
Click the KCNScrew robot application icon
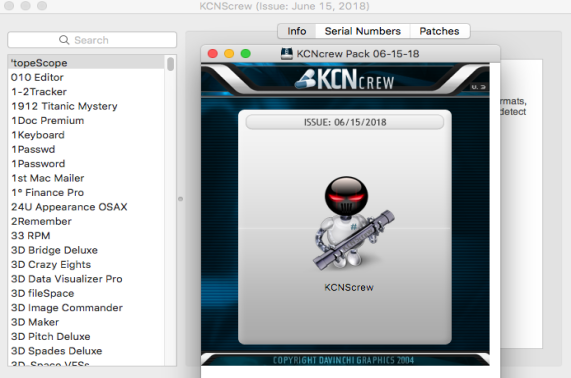pos(353,224)
